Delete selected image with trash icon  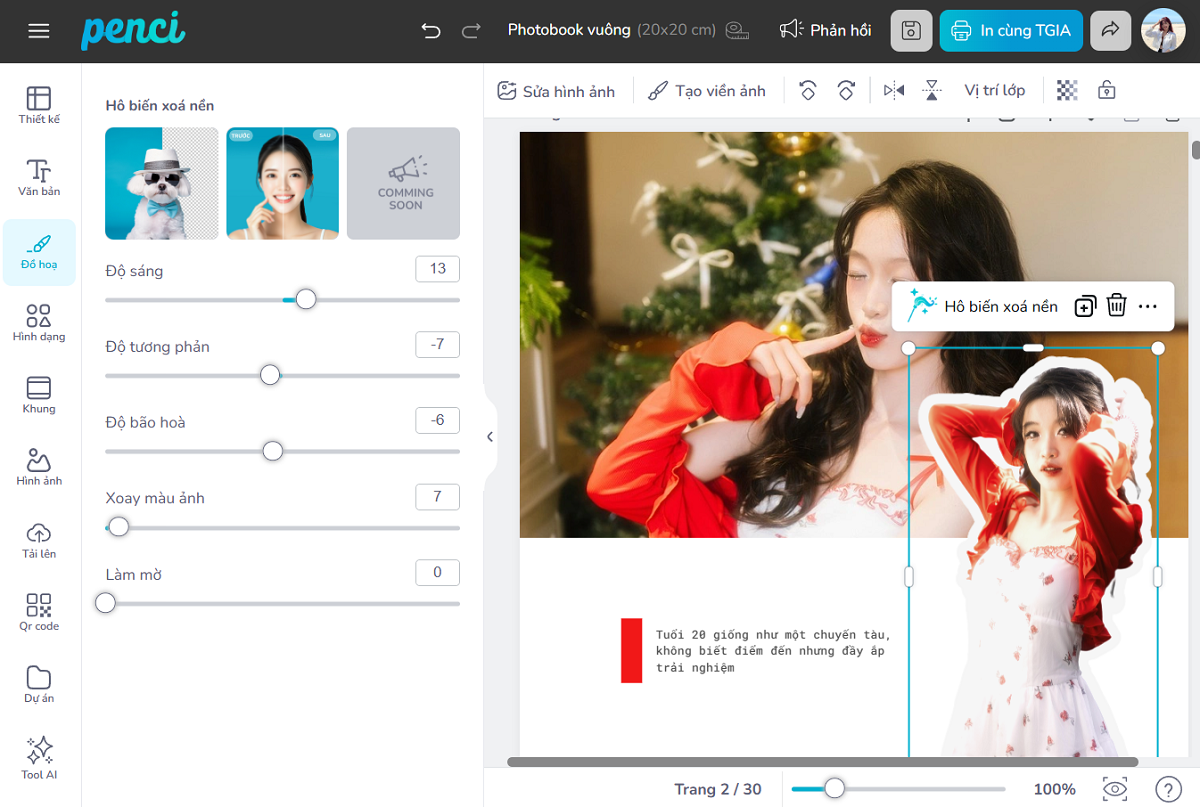click(x=1116, y=306)
